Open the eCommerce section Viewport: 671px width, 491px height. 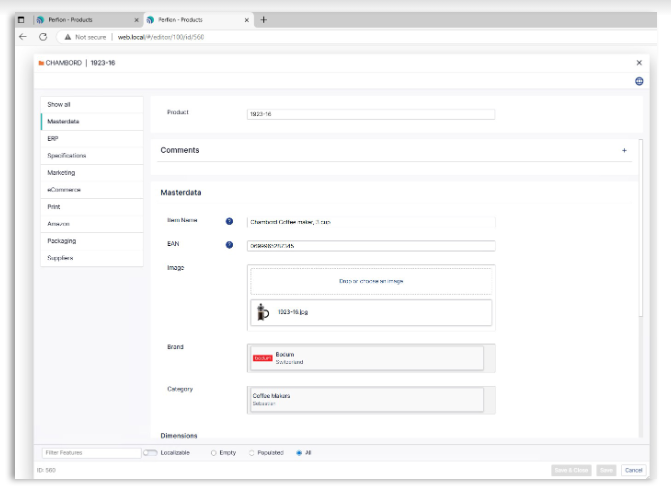[92, 190]
